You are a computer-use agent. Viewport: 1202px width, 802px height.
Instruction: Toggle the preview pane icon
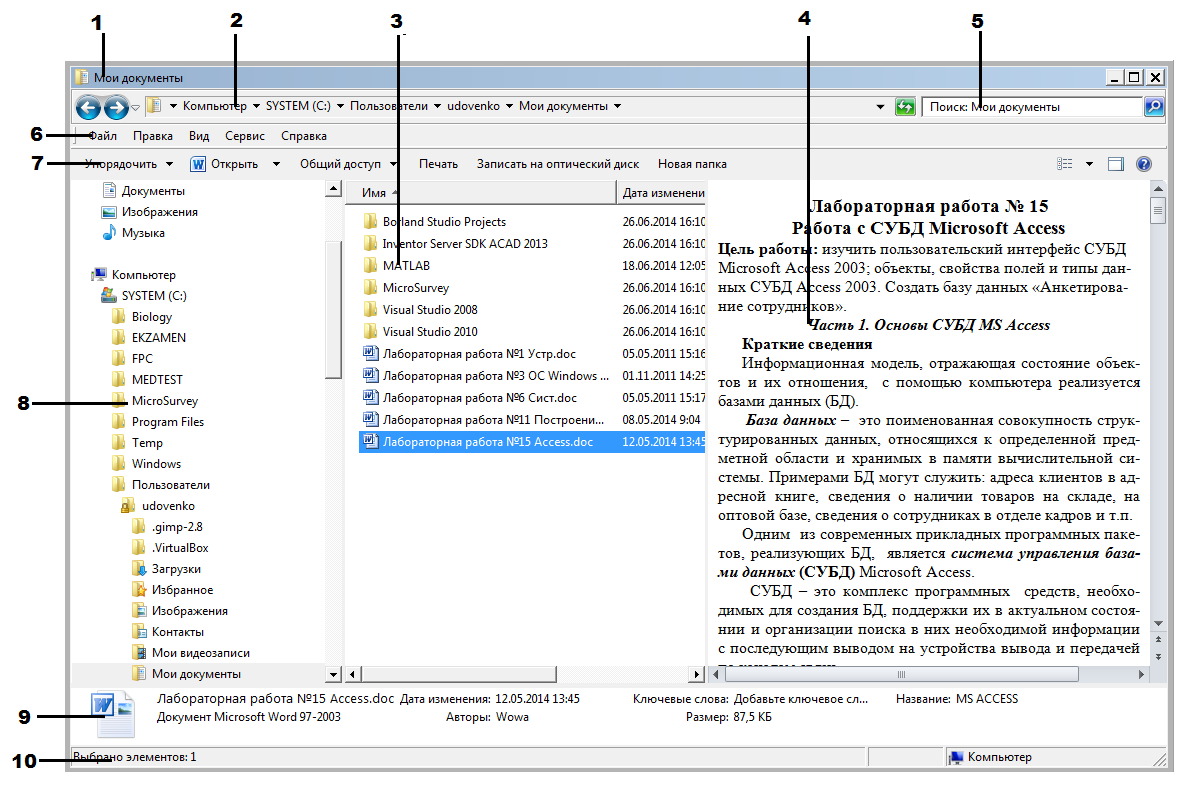point(1116,164)
